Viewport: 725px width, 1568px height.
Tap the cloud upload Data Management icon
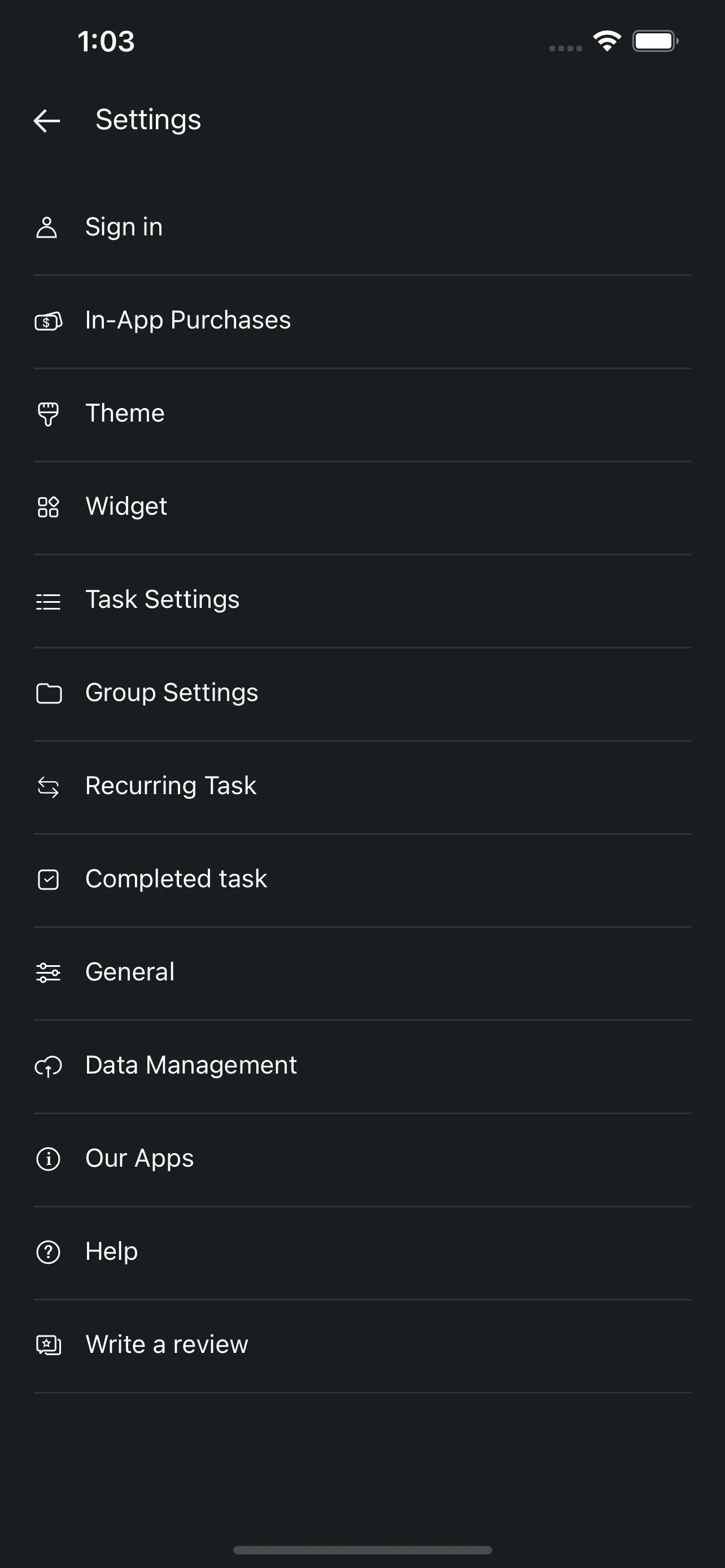click(48, 1066)
